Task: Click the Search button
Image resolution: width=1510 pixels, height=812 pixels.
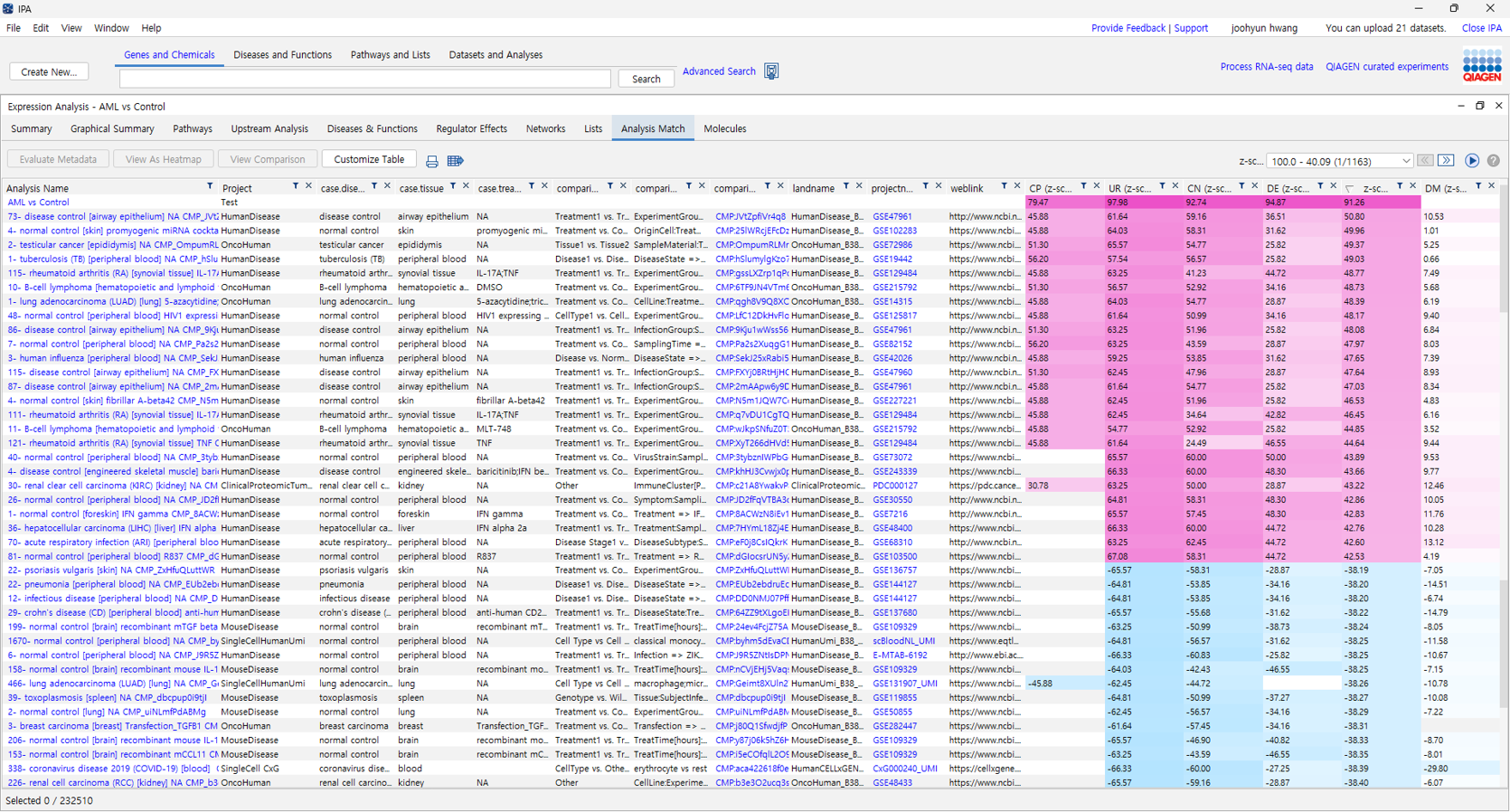Action: tap(646, 79)
